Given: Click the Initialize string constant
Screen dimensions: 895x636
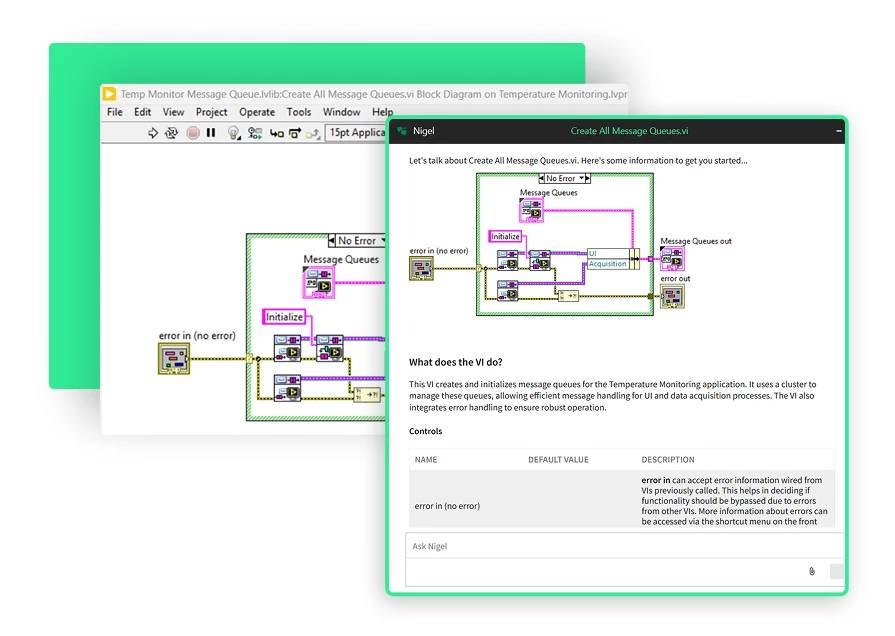Looking at the screenshot, I should point(284,317).
